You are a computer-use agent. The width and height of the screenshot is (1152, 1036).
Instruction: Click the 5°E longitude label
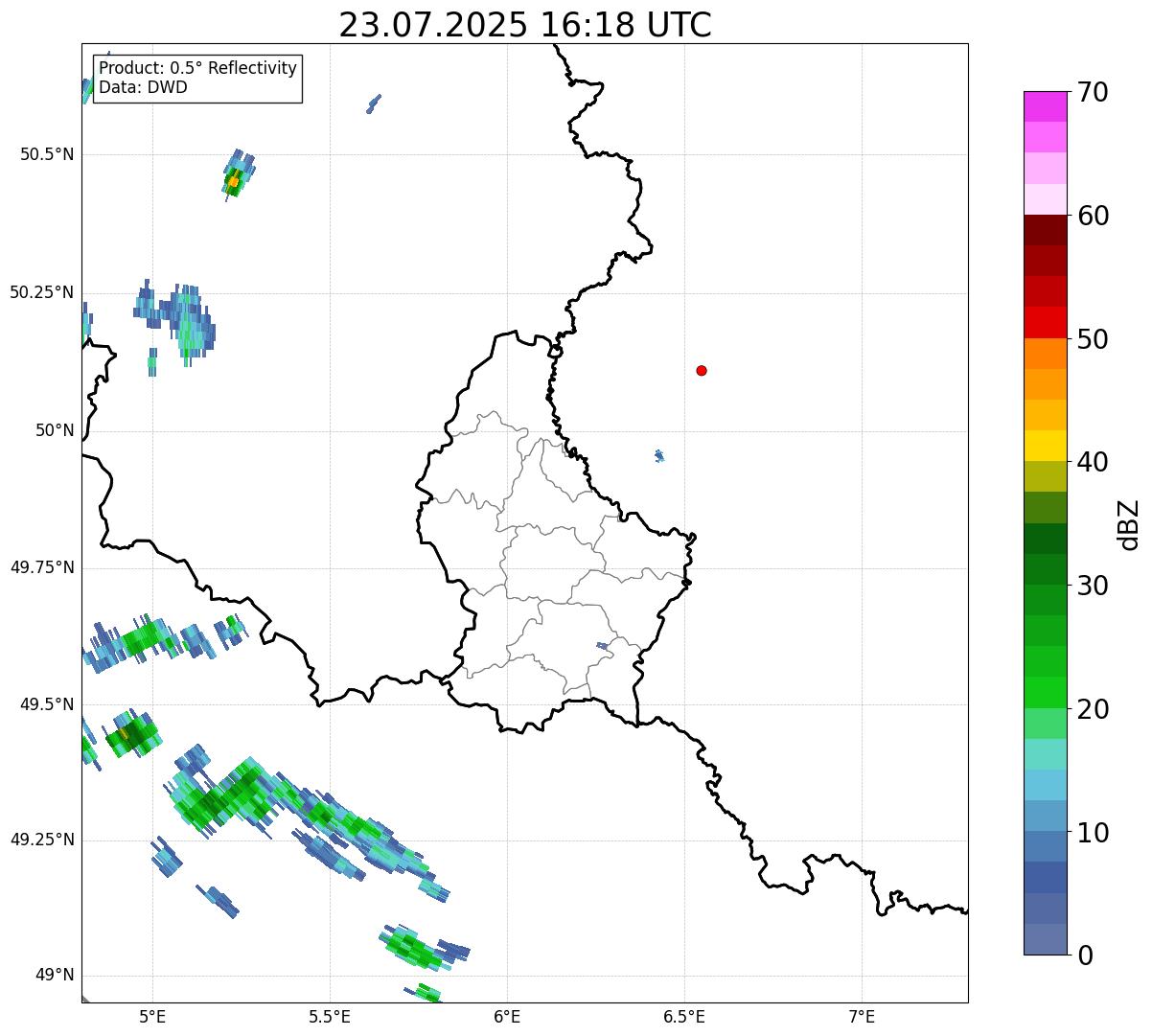pos(152,1016)
